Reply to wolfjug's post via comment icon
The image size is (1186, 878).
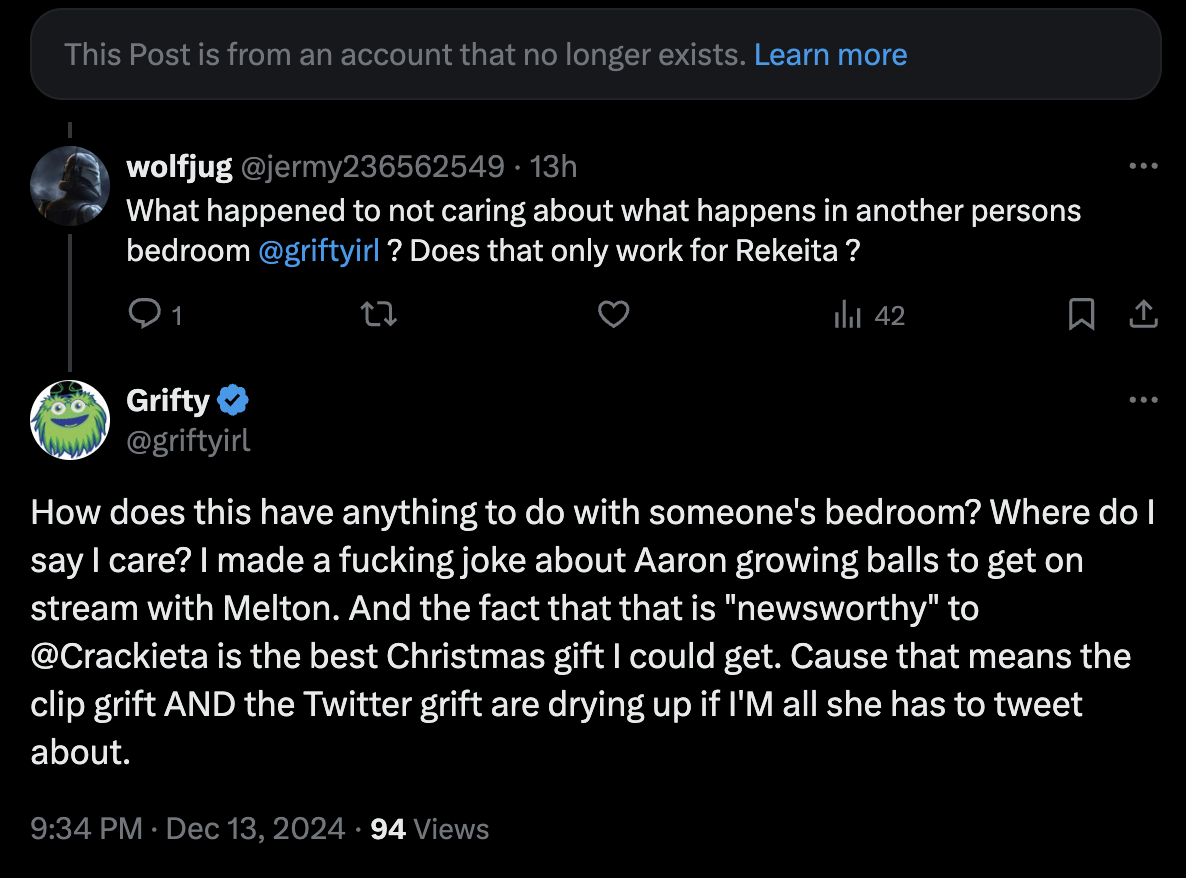point(144,314)
